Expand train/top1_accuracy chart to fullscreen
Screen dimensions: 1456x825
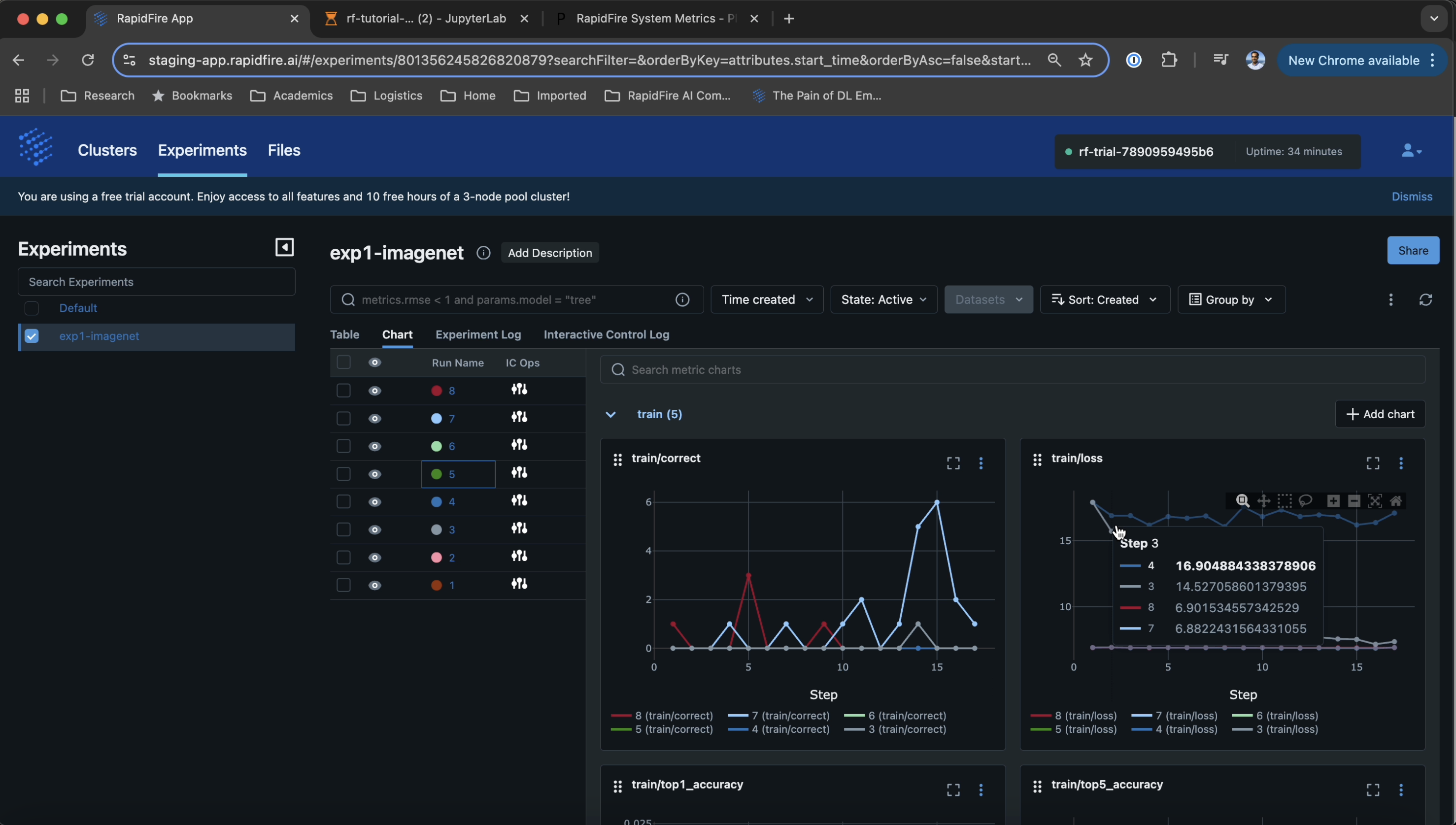click(x=953, y=790)
